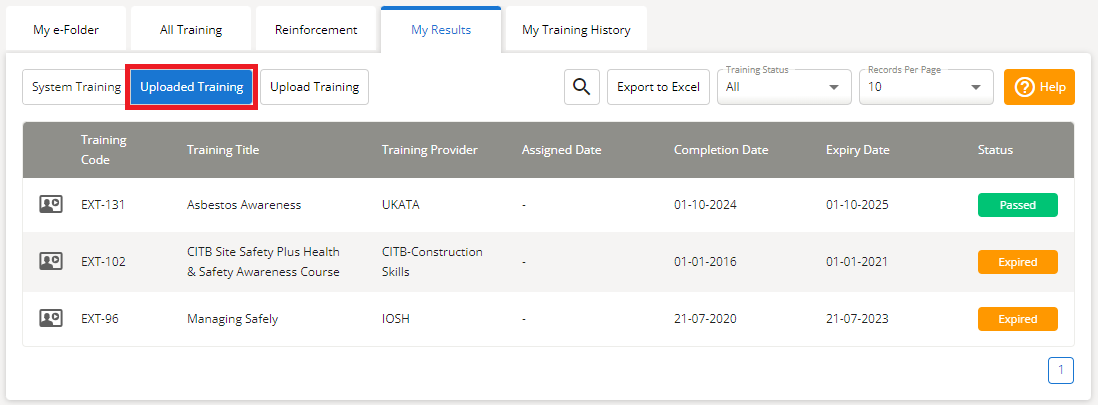Click the Uploaded Training button
The width and height of the screenshot is (1098, 405).
(192, 87)
